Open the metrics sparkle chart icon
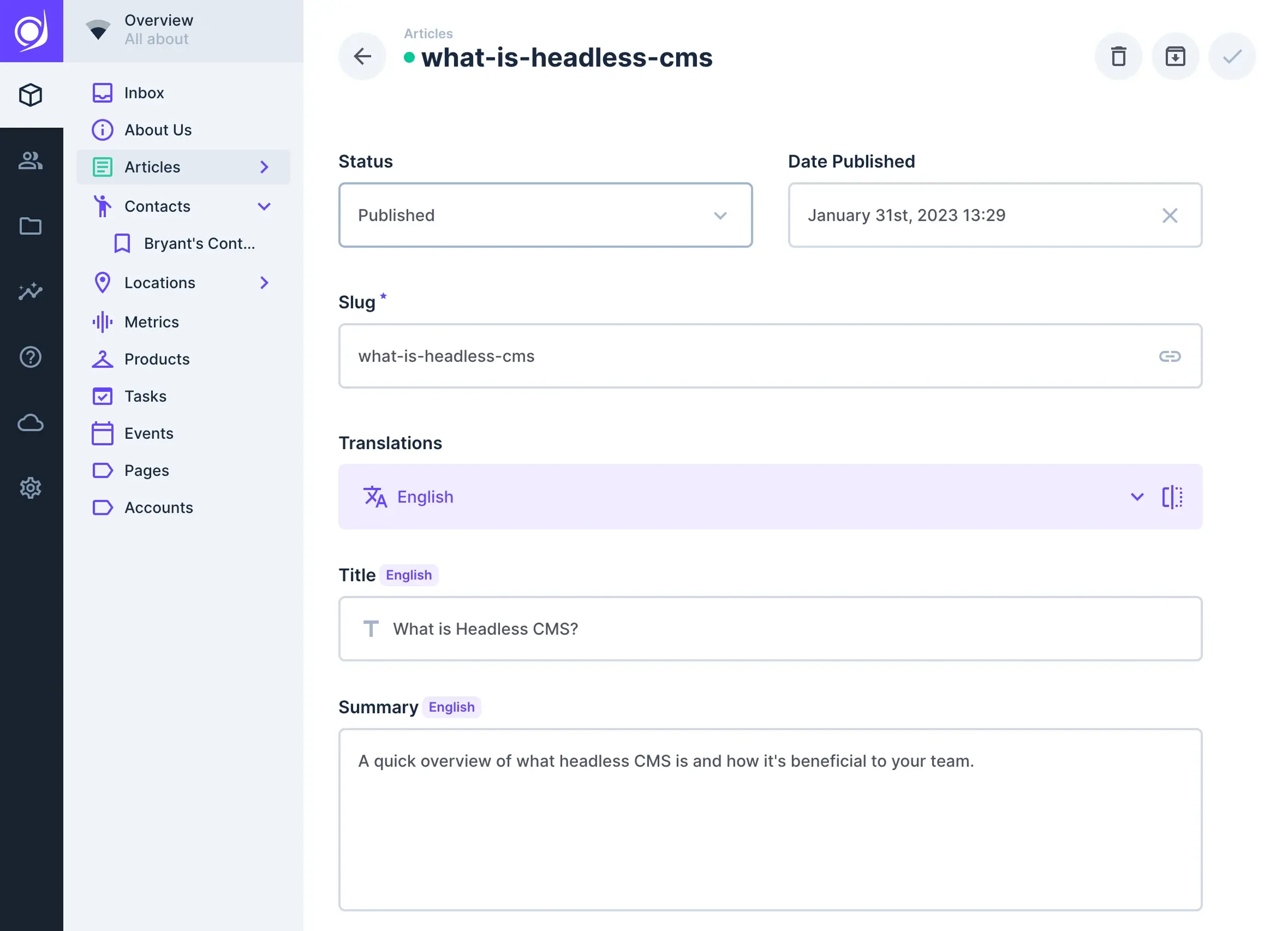Screen dimensions: 1288x931 click(31, 291)
